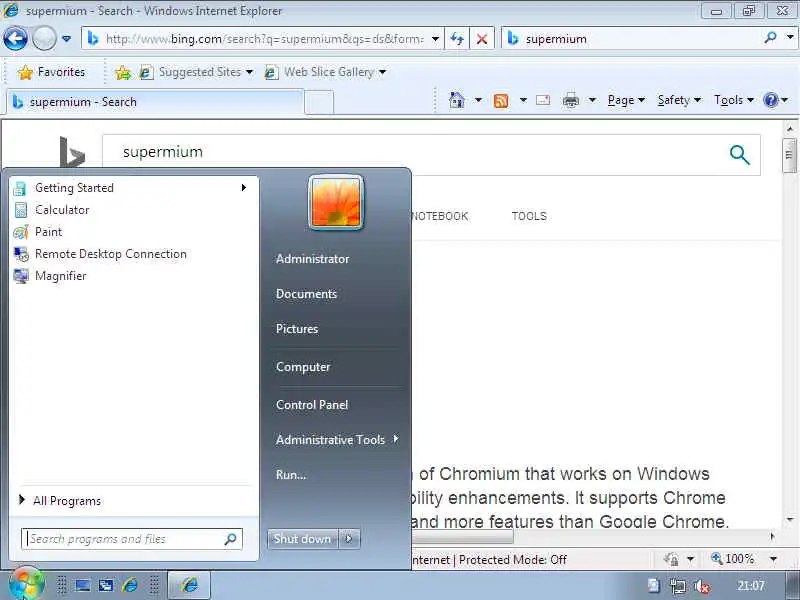Click the Shut down button

[x=302, y=539]
